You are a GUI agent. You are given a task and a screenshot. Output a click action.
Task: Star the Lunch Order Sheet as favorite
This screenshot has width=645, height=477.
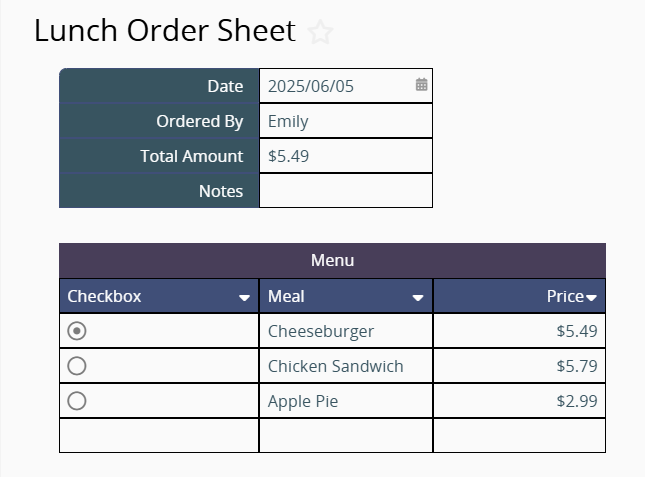(x=320, y=32)
